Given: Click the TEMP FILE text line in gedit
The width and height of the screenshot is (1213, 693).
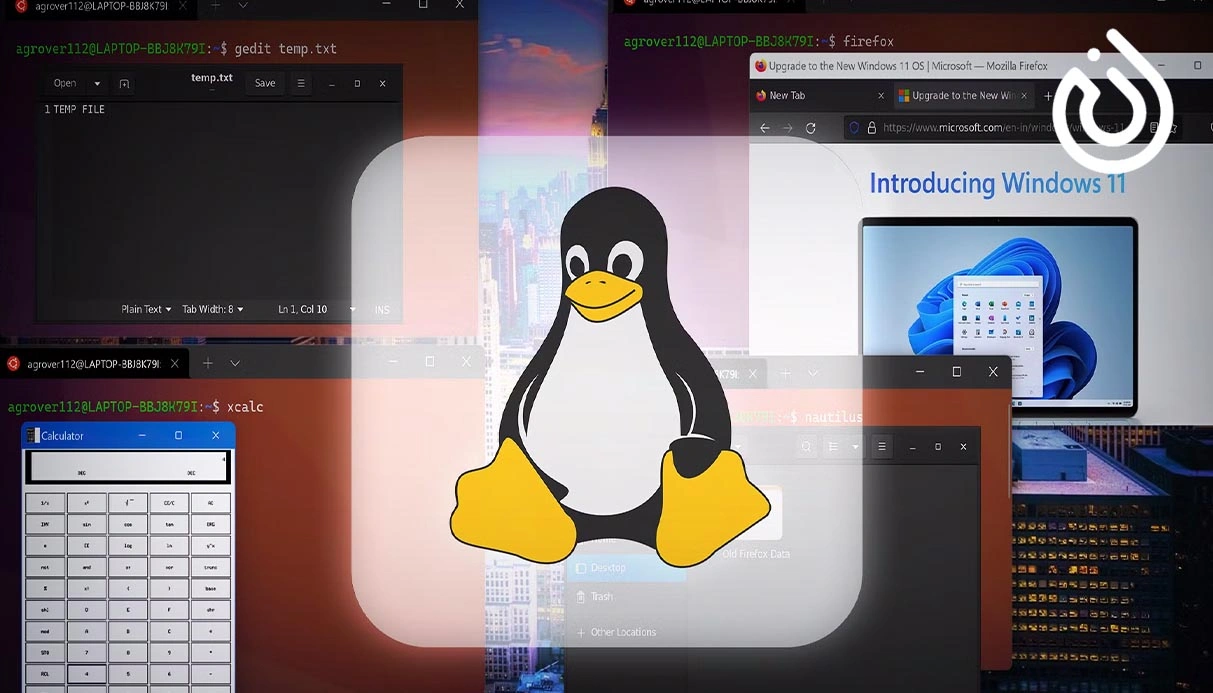Looking at the screenshot, I should (79, 109).
